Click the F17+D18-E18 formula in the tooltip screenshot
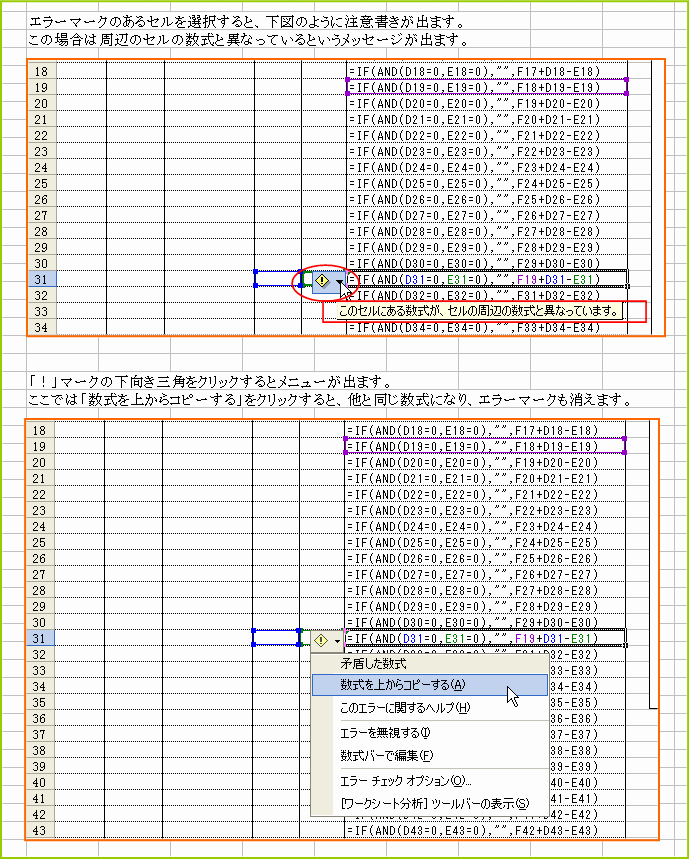 pos(487,72)
